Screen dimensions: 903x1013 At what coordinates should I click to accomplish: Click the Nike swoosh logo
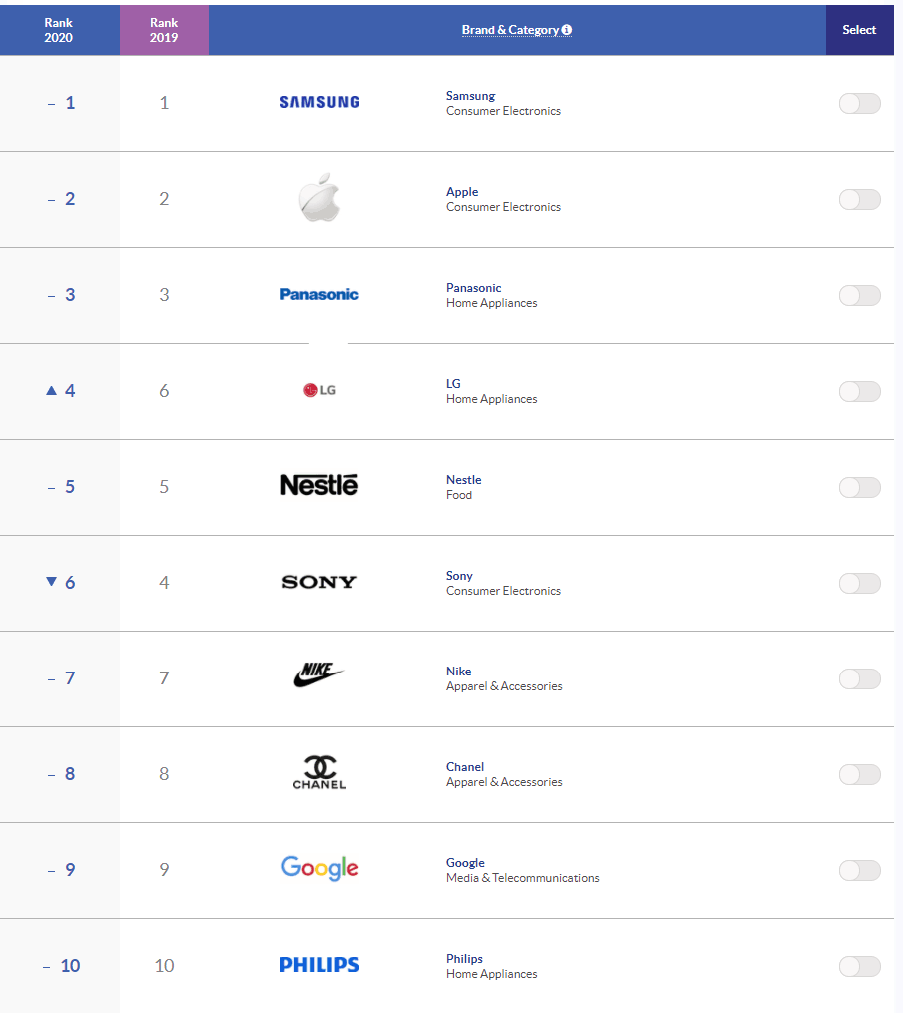(x=319, y=677)
